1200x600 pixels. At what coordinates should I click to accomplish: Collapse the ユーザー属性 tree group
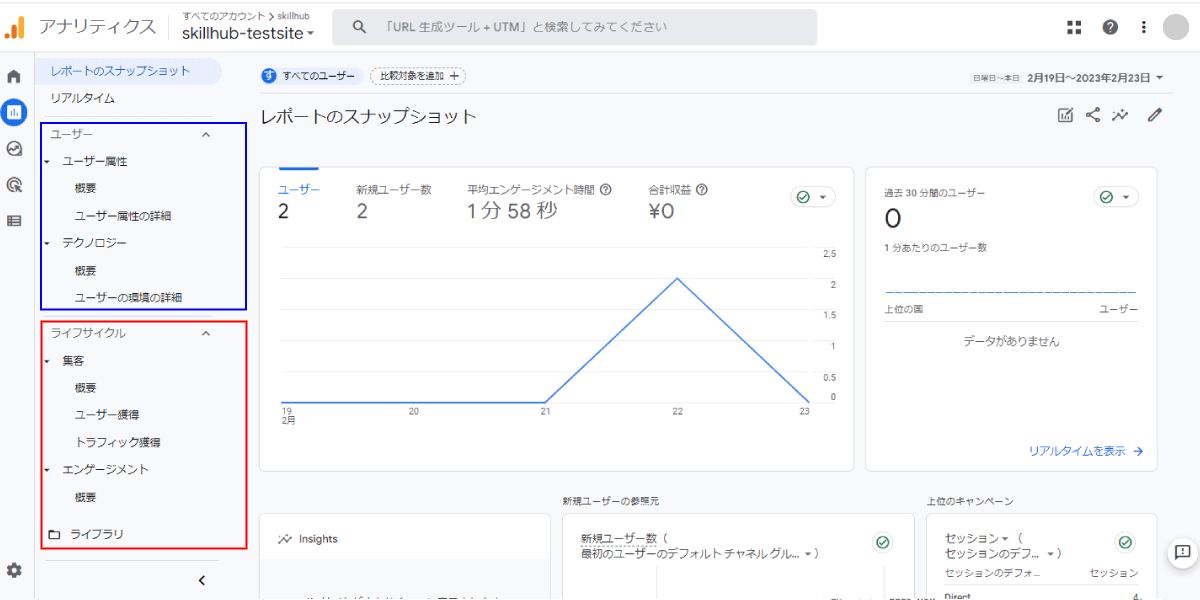coord(47,161)
